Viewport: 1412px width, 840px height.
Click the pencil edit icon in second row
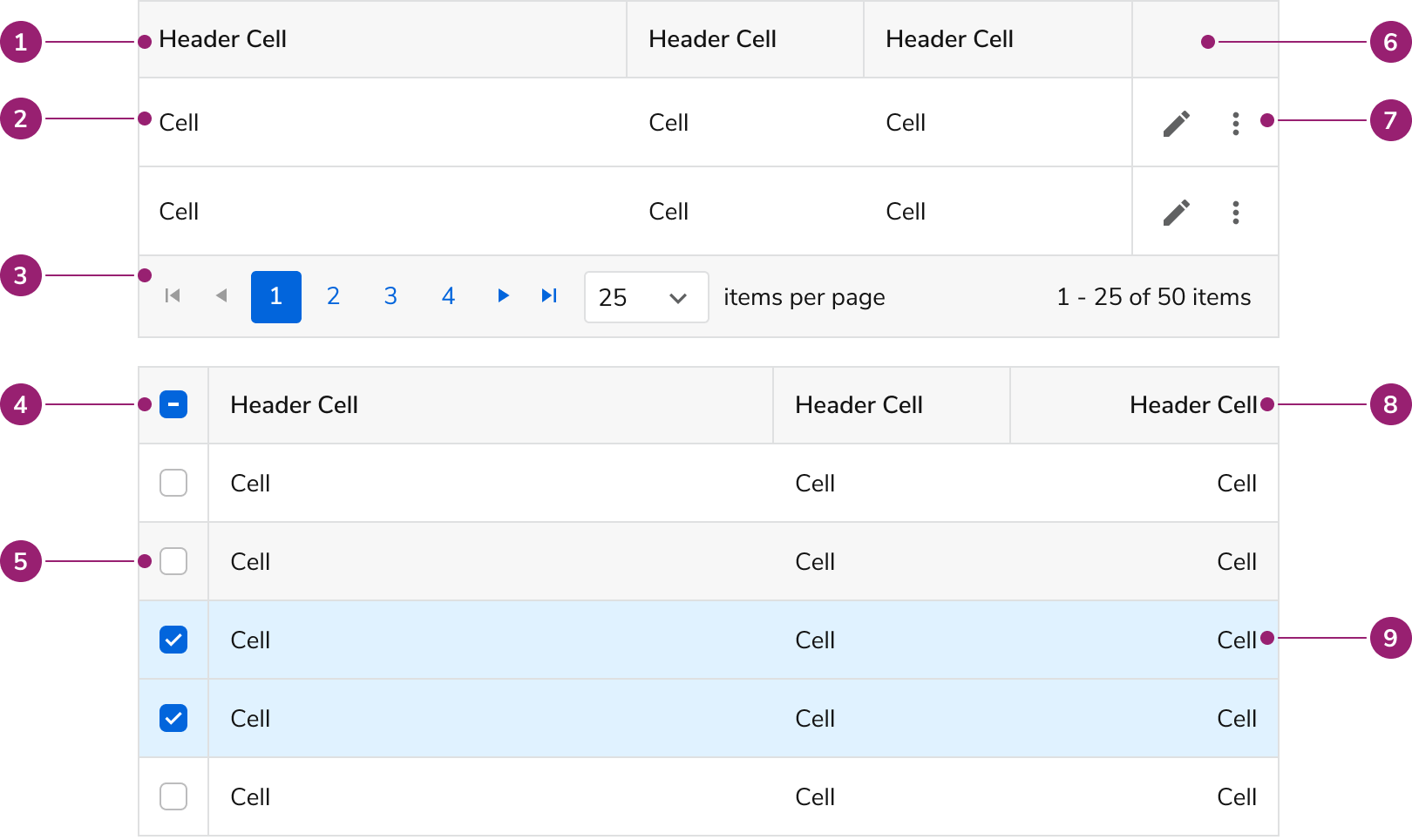tap(1176, 213)
